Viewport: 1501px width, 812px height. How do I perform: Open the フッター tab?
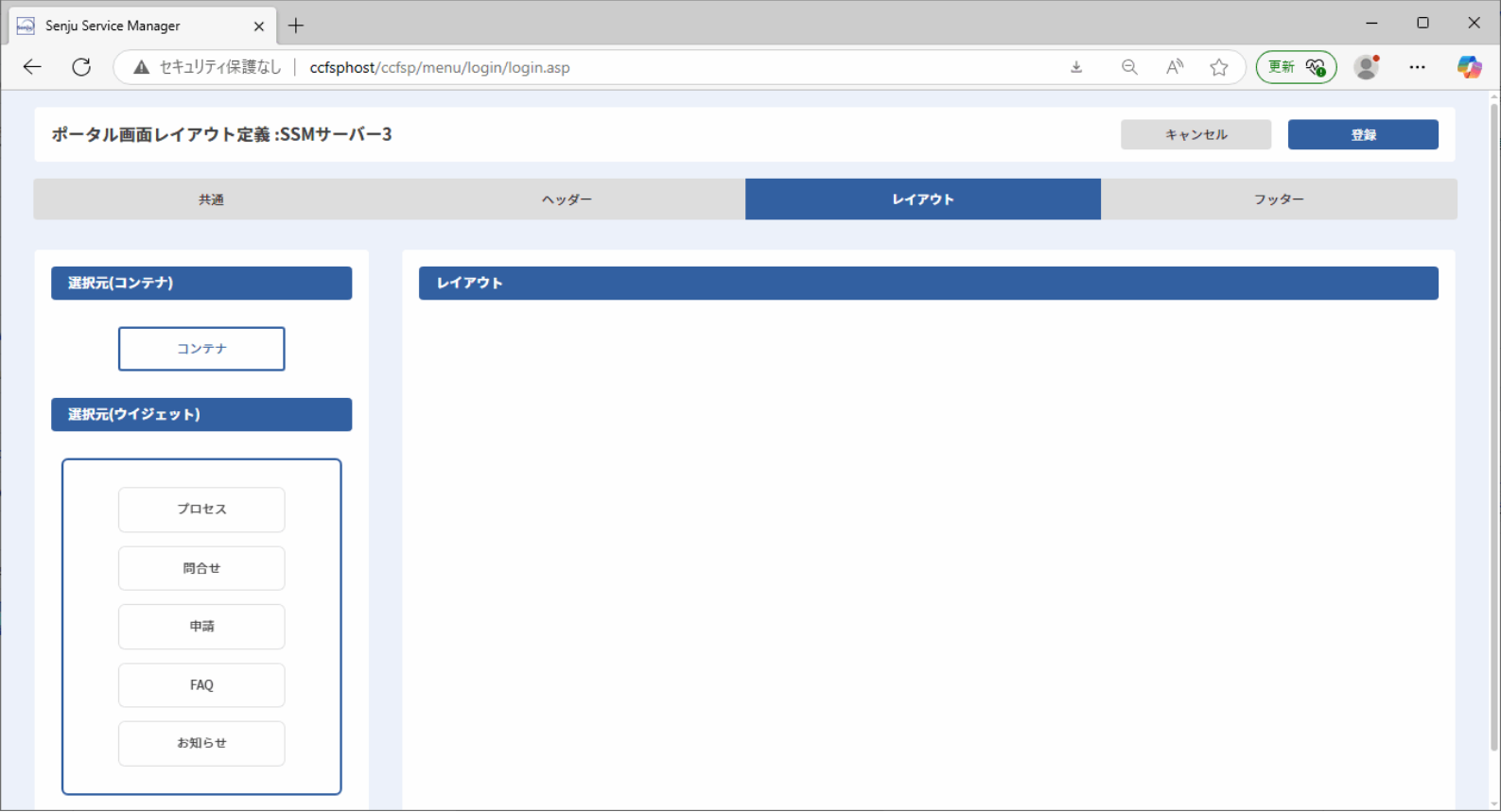click(x=1279, y=199)
